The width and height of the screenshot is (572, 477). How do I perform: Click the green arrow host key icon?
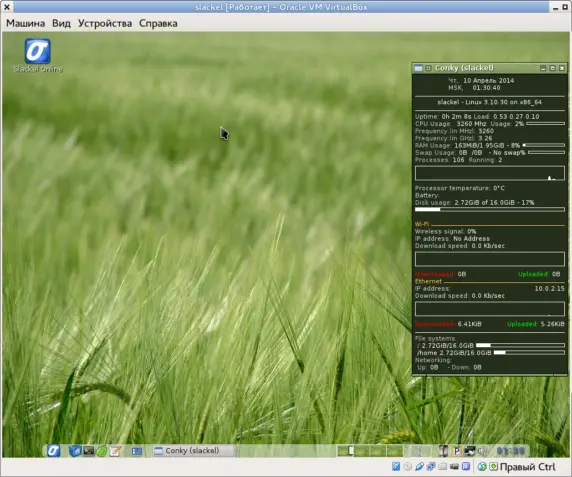point(494,466)
